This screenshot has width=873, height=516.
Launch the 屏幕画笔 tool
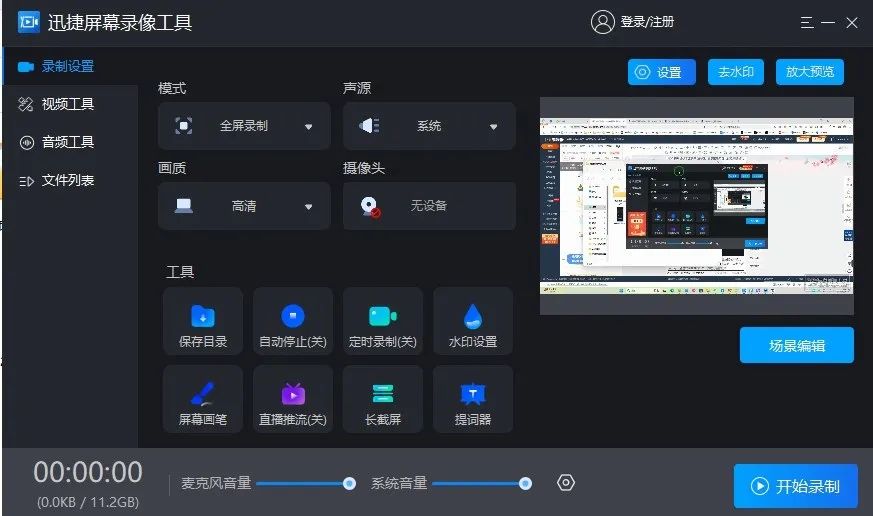[x=203, y=399]
